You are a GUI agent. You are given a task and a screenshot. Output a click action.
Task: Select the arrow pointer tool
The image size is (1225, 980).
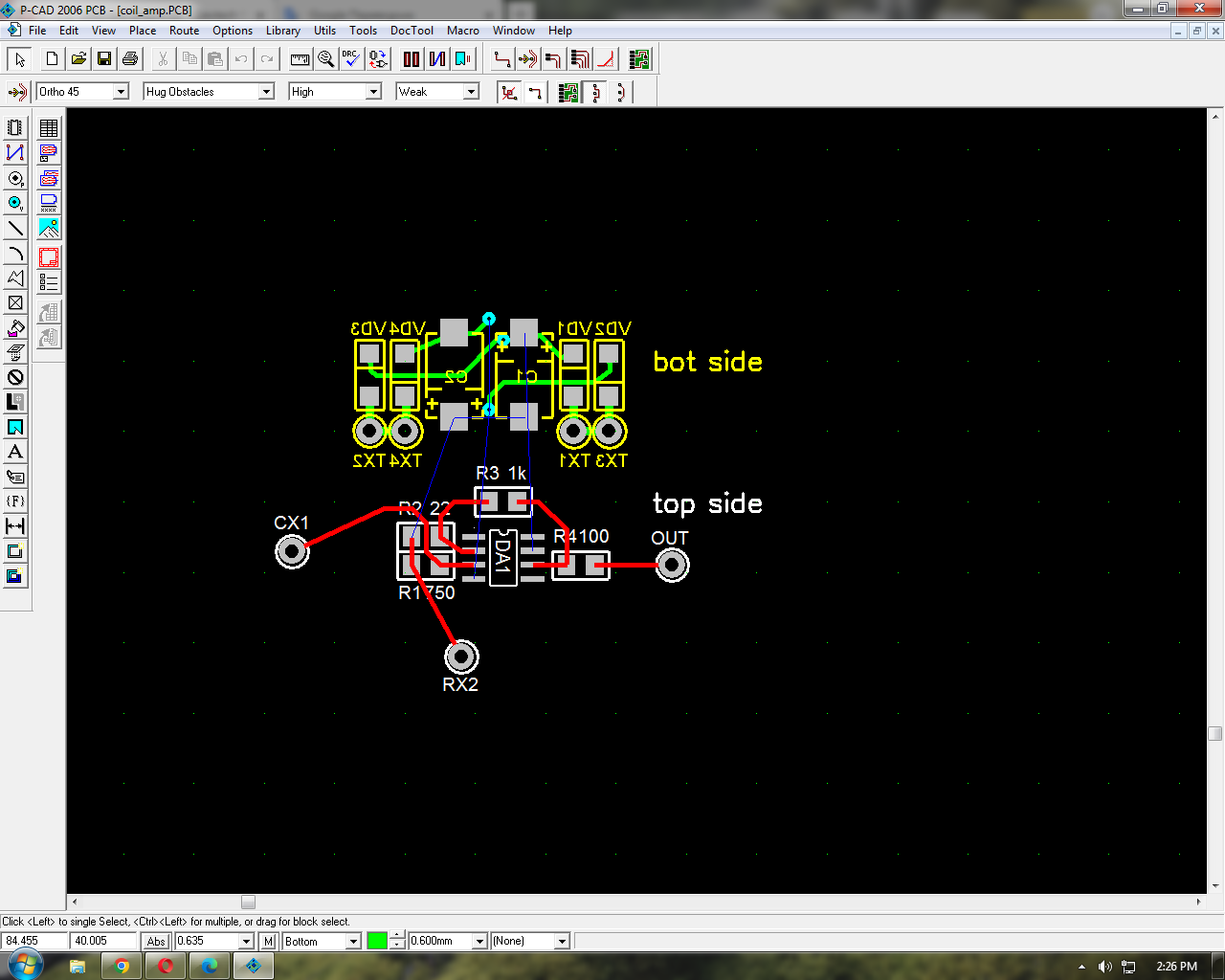click(x=18, y=59)
